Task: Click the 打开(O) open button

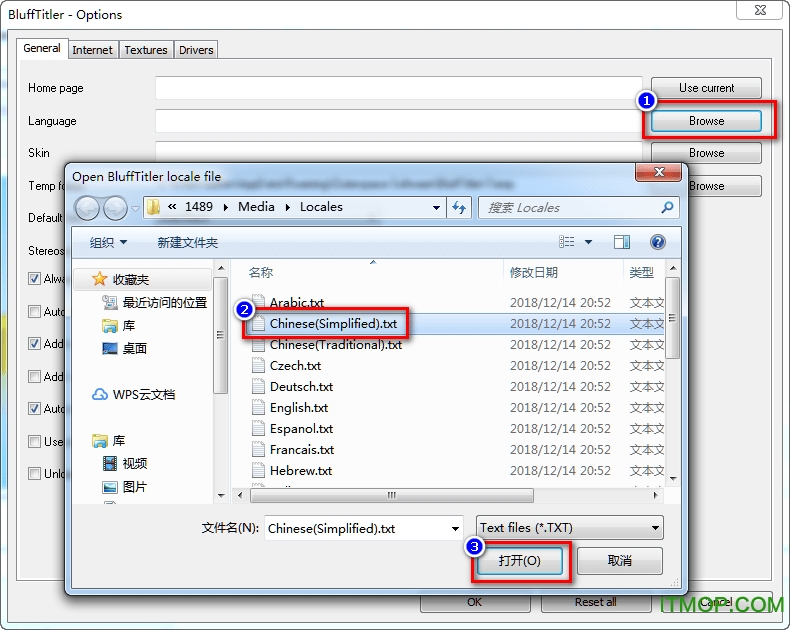Action: click(x=519, y=560)
